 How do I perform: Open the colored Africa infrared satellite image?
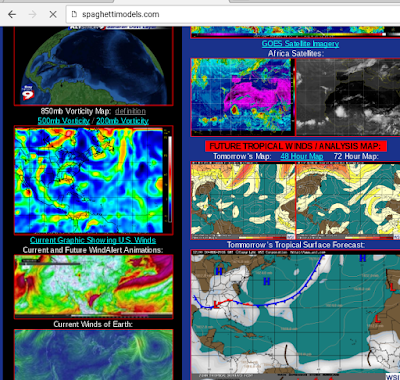243,97
